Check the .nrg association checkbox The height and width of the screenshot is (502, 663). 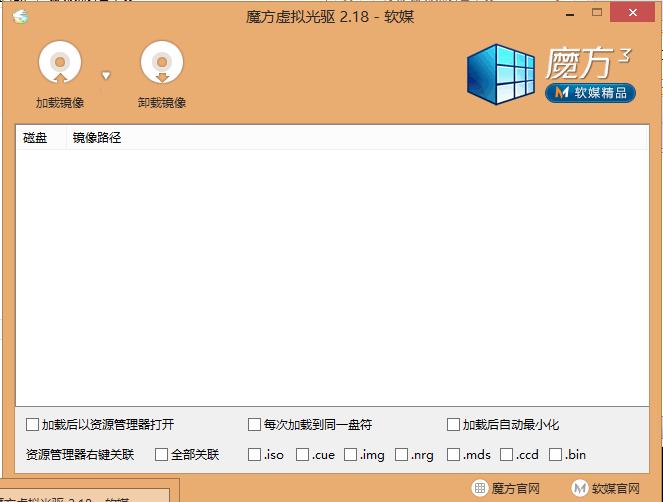pyautogui.click(x=401, y=455)
